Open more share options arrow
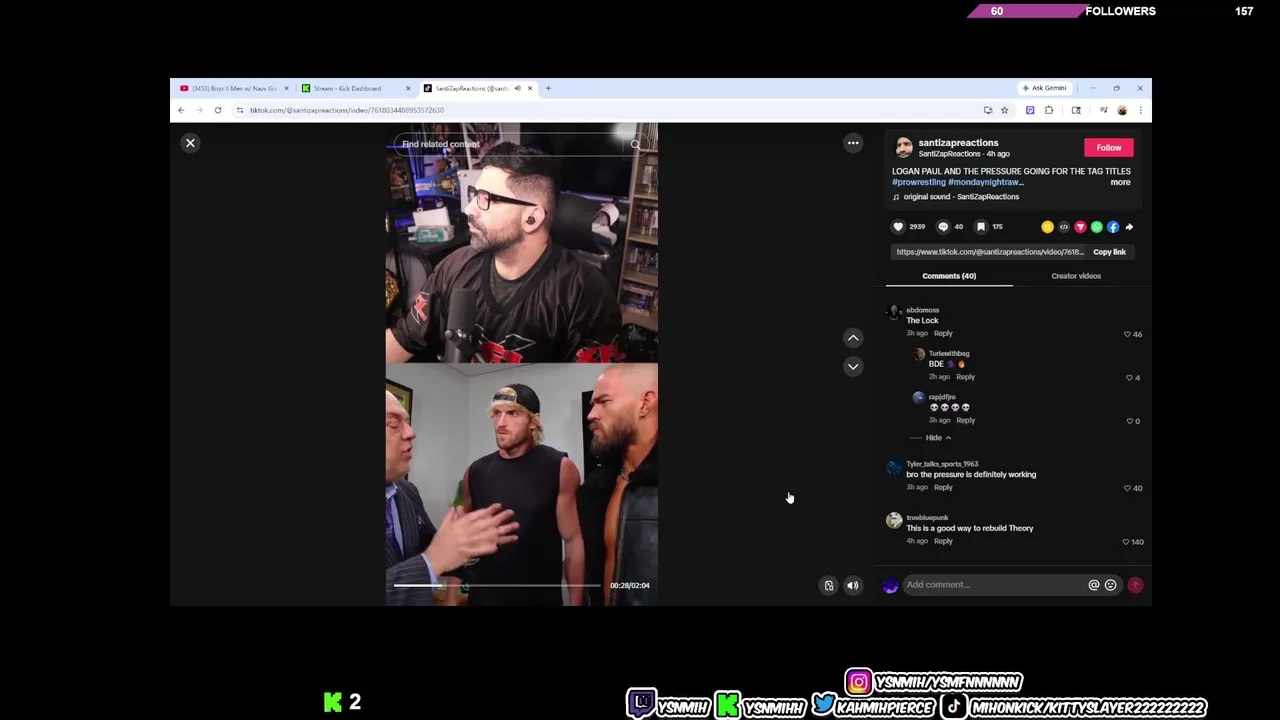Image resolution: width=1280 pixels, height=720 pixels. [x=1129, y=227]
